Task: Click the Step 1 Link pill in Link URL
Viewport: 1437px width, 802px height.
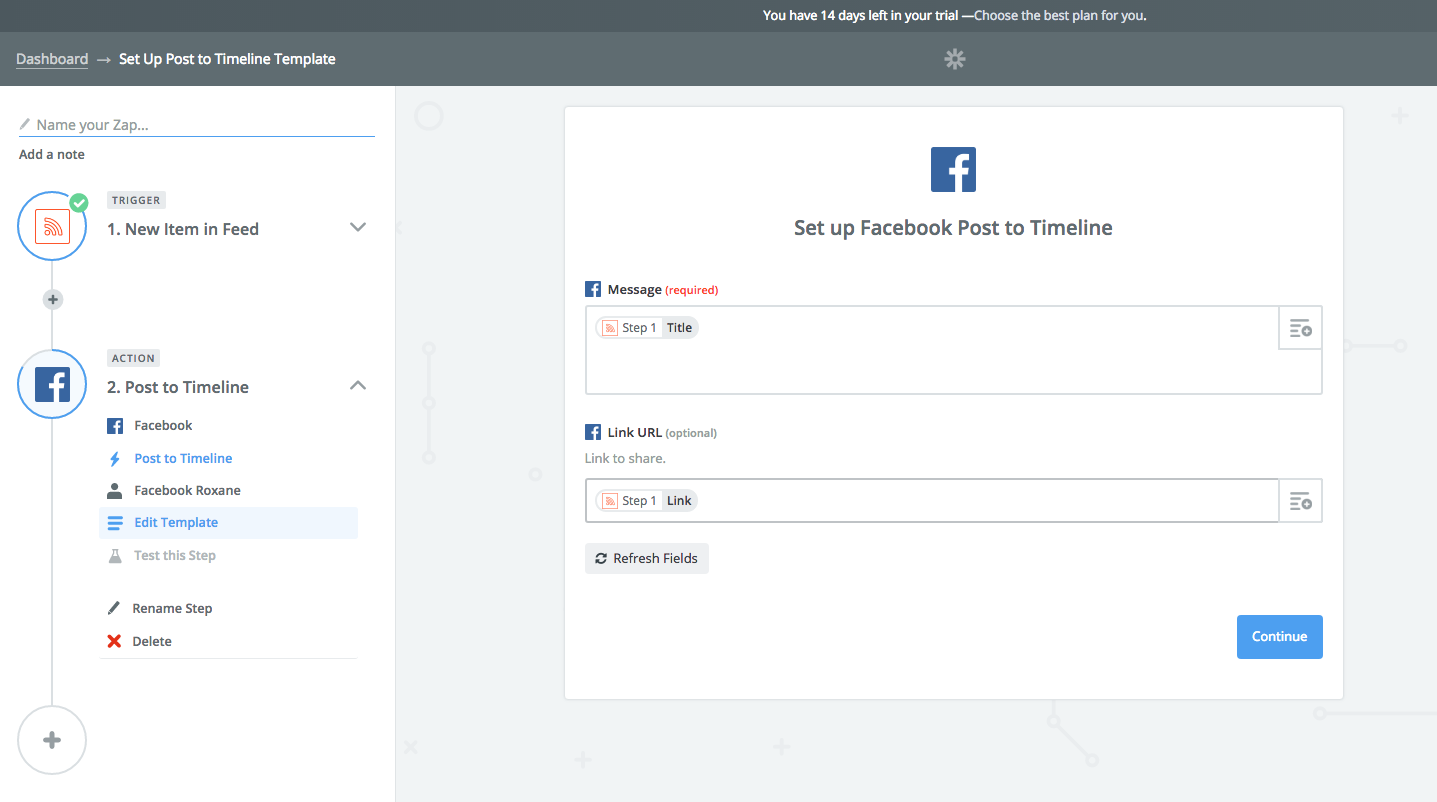Action: pos(647,501)
